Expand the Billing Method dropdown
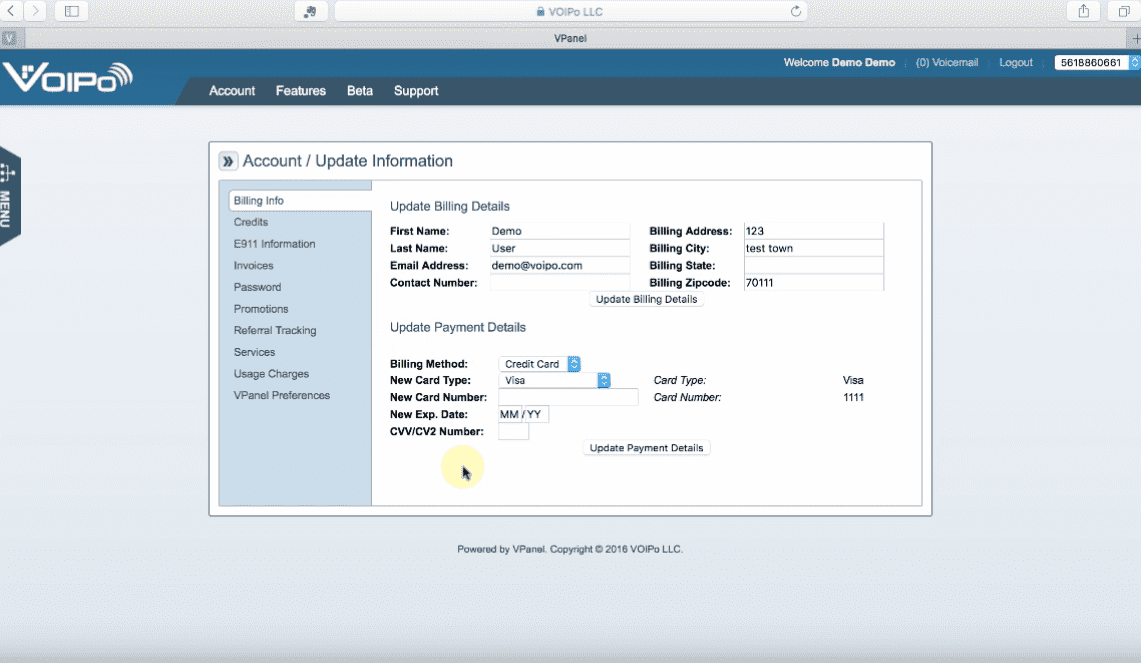Viewport: 1141px width, 663px height. (x=540, y=364)
